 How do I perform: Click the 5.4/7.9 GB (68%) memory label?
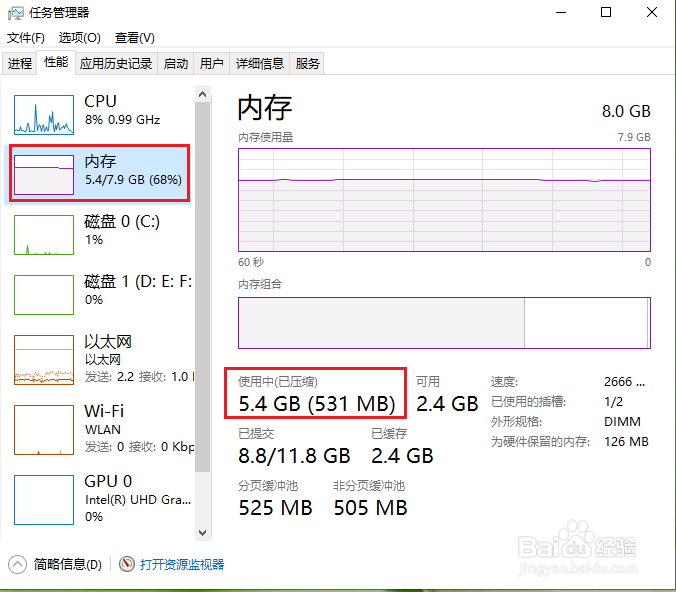[133, 180]
